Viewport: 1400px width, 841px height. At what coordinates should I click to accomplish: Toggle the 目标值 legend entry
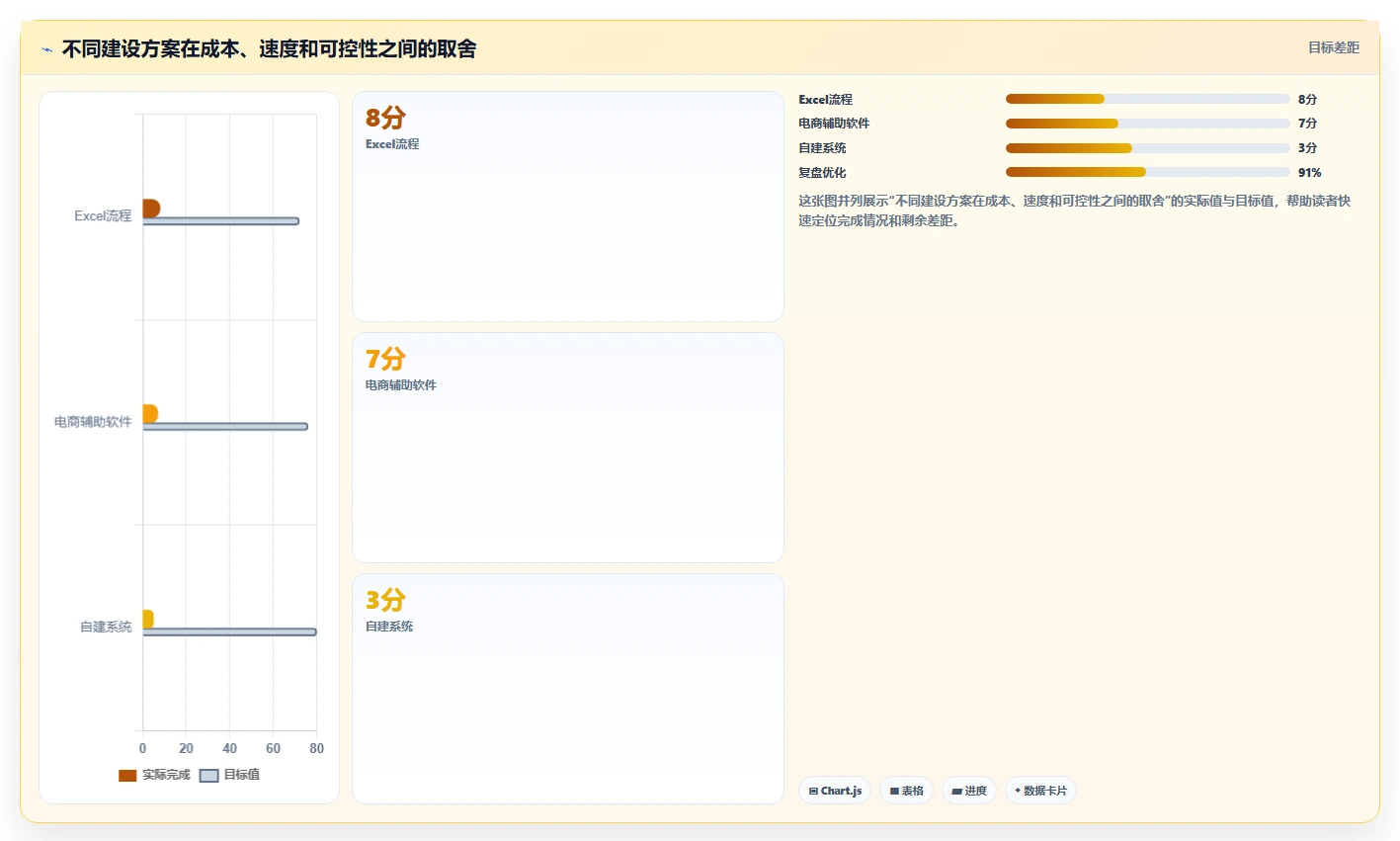230,775
